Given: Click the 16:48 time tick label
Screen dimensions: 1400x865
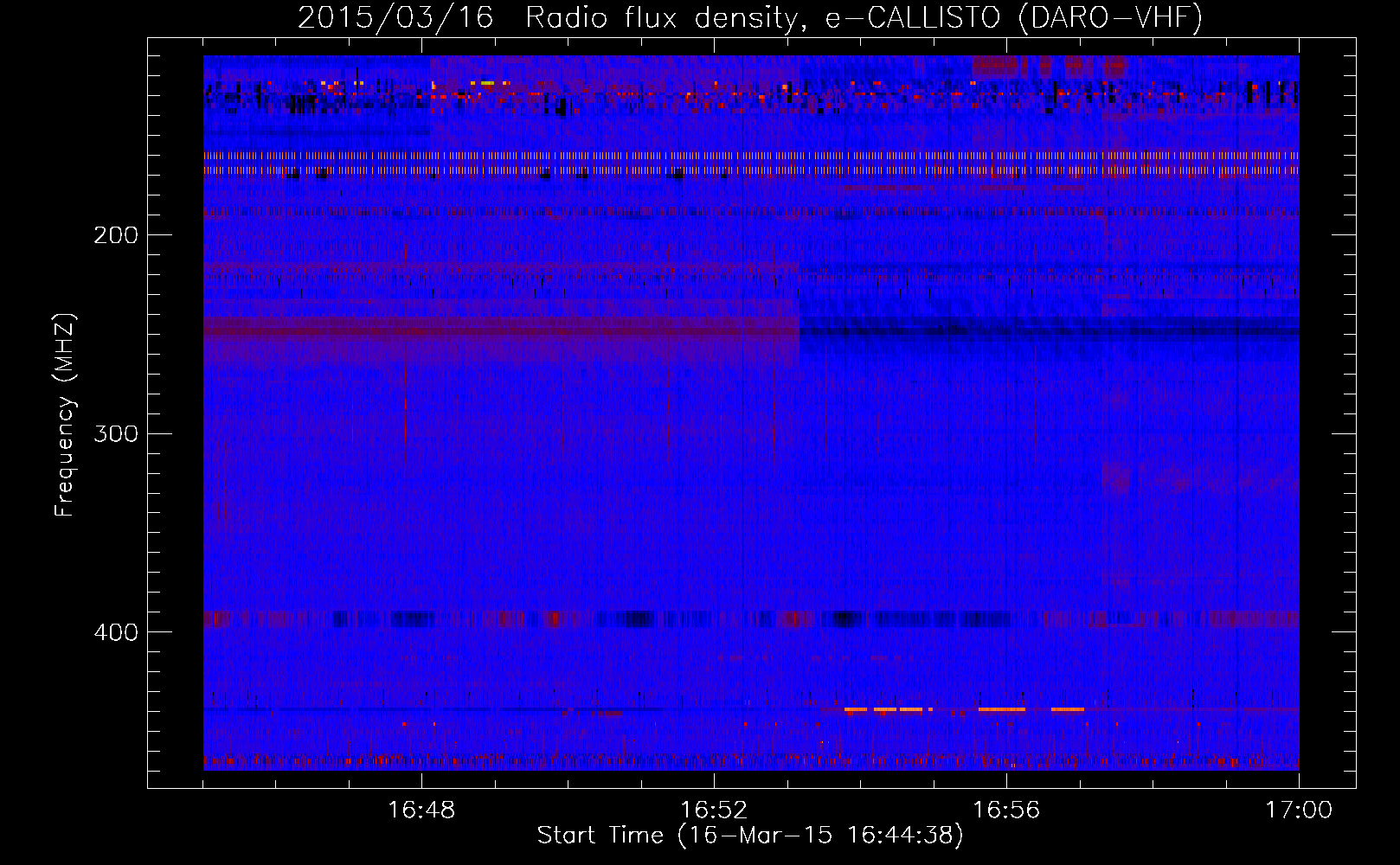Looking at the screenshot, I should (x=421, y=811).
